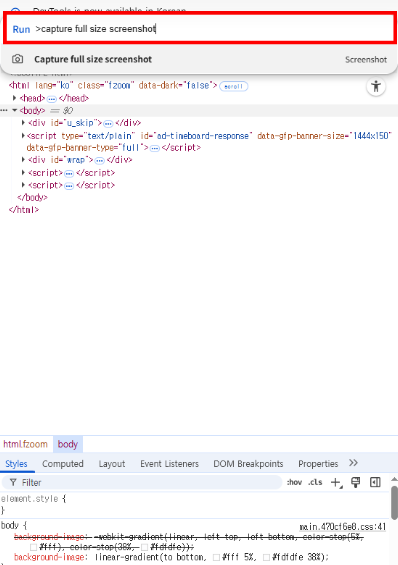This screenshot has width=398, height=565.
Task: Open #fff swatch in struck-through gradient
Action: [33, 548]
